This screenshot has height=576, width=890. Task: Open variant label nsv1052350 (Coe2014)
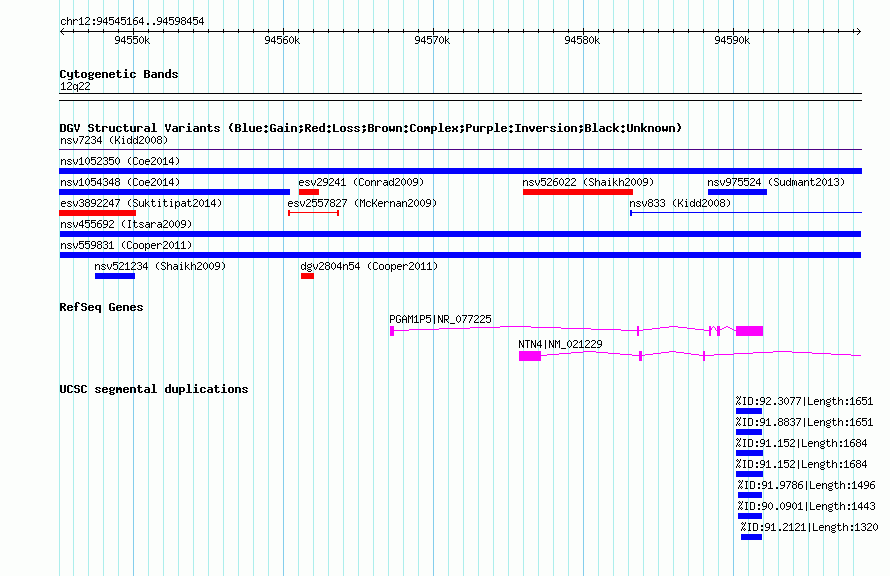pos(120,161)
